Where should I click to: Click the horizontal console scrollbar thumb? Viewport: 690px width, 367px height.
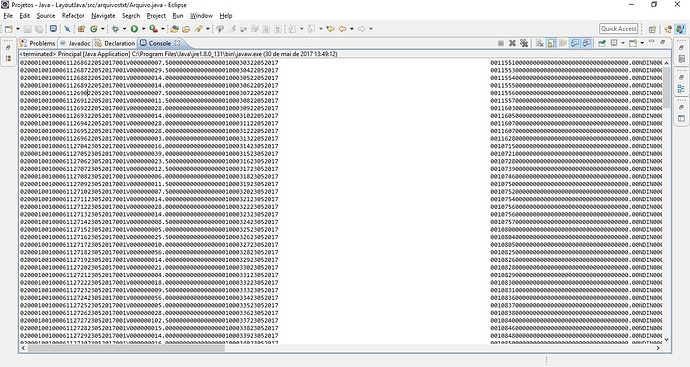(x=126, y=348)
